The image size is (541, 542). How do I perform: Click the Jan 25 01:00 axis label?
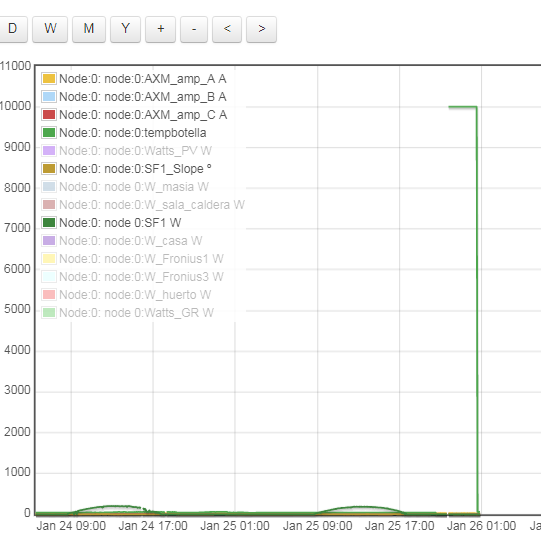pyautogui.click(x=235, y=526)
